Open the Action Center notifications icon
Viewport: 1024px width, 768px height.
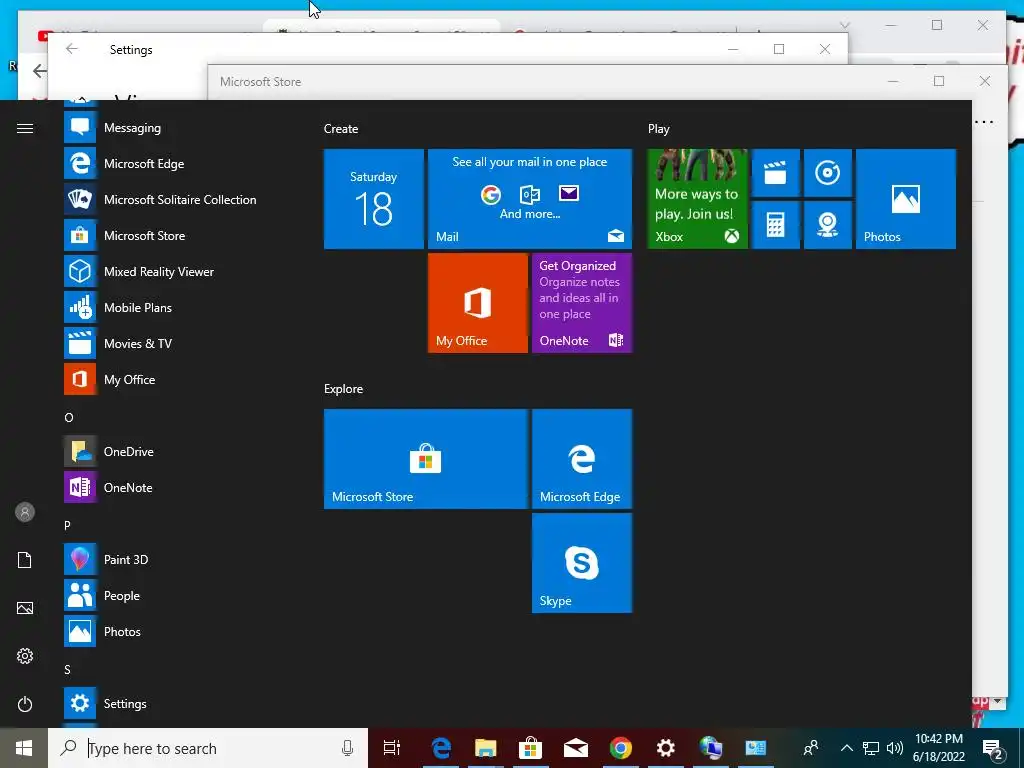click(993, 748)
